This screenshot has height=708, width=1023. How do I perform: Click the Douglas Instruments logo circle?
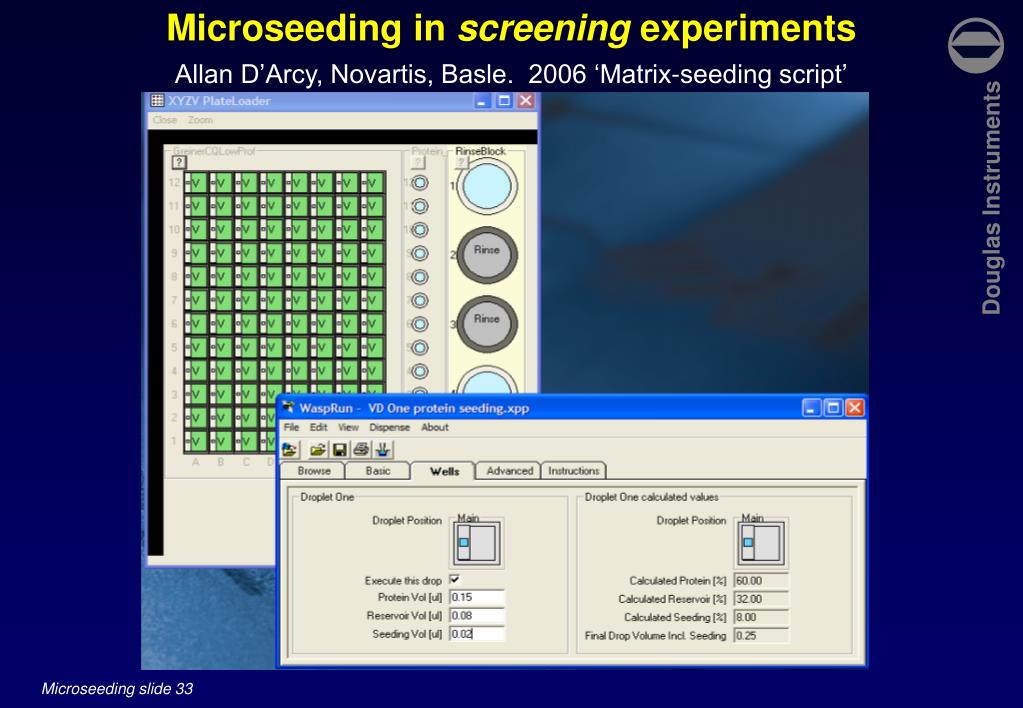tap(976, 46)
